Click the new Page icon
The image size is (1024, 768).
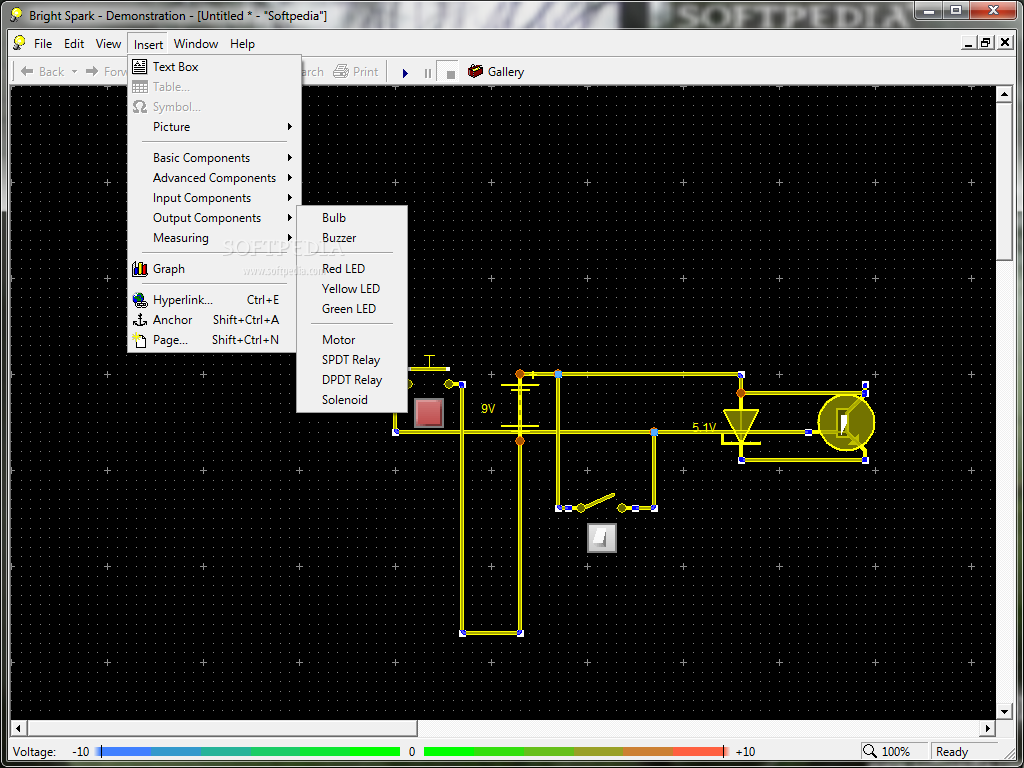point(139,340)
